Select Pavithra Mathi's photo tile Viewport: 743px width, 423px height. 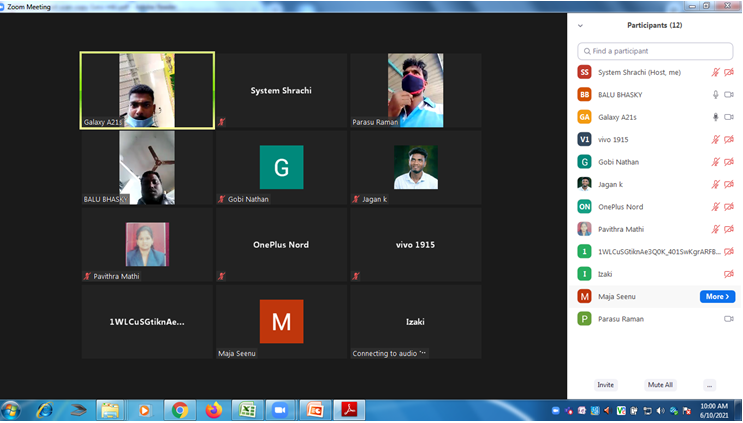(147, 244)
